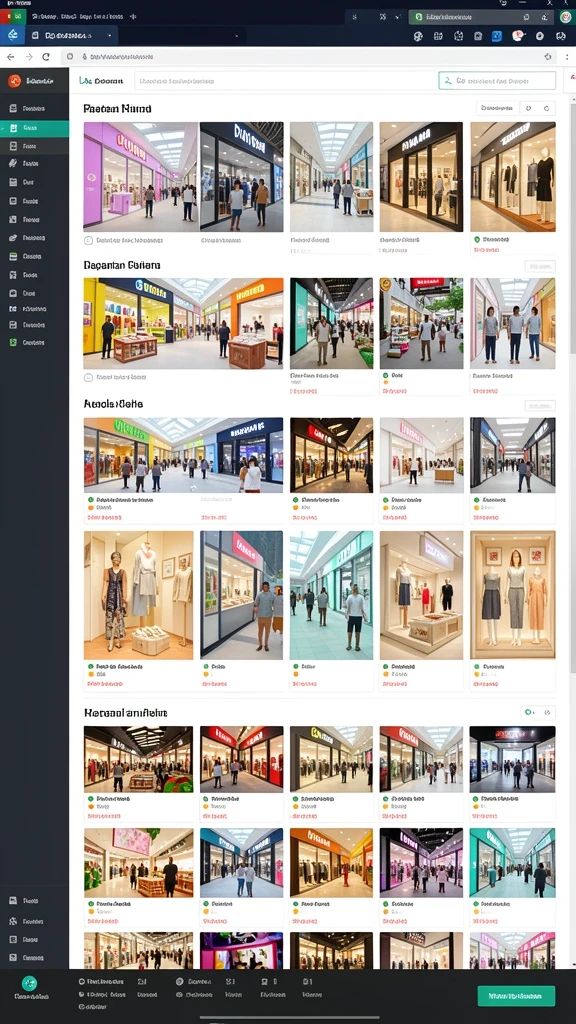The image size is (576, 1024).
Task: Click the small button beside the third section heading
Action: (x=540, y=406)
